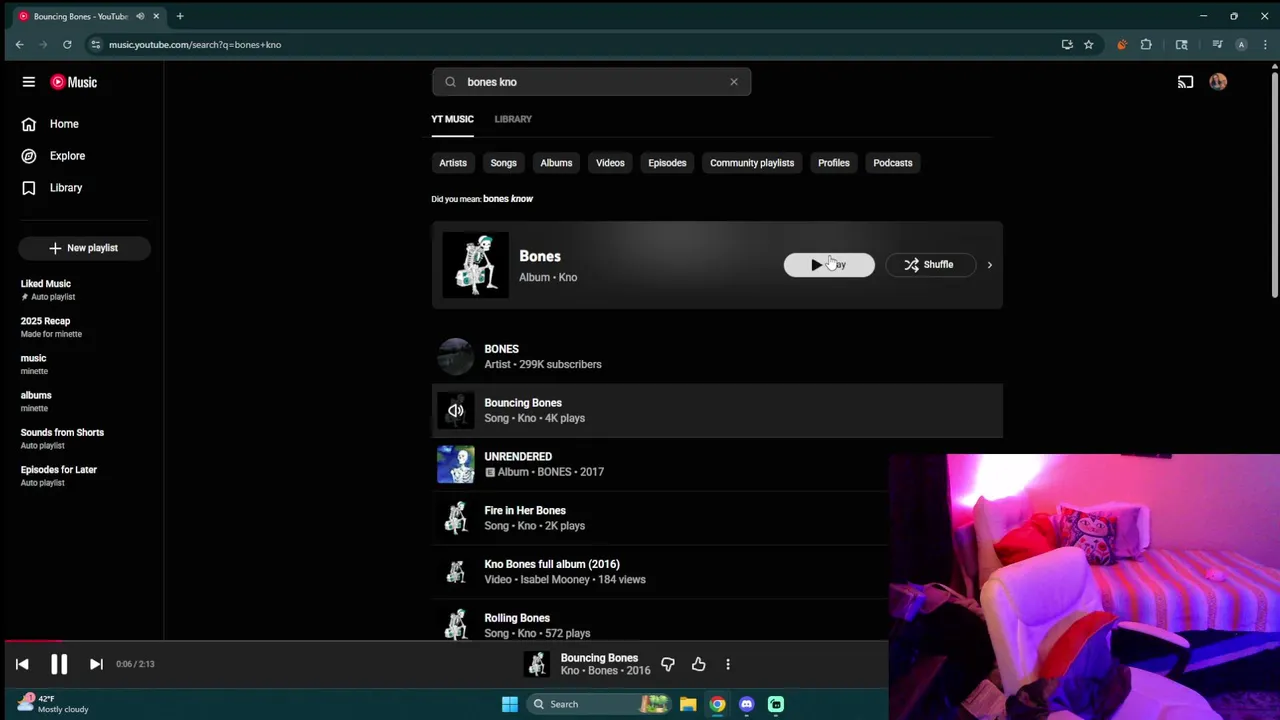Screen dimensions: 1280x720
Task: Click the 'bones know' search suggestion
Action: point(508,199)
